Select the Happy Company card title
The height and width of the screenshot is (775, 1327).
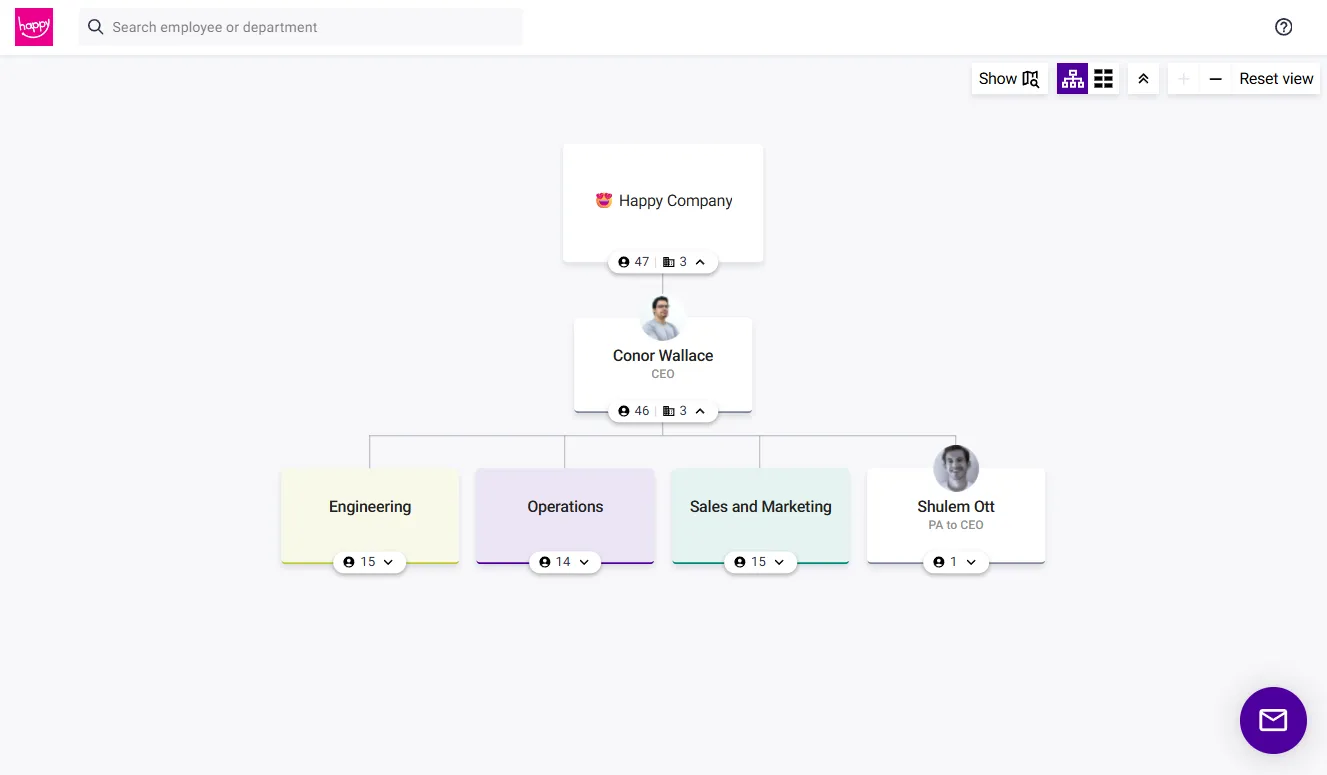(675, 201)
